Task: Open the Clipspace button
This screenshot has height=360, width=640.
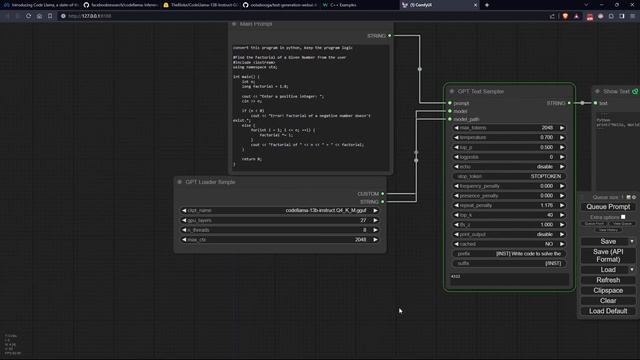Action: click(608, 291)
